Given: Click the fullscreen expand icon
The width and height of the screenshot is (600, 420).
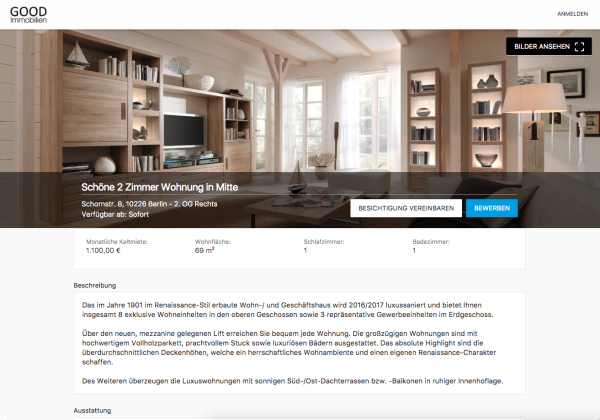Looking at the screenshot, I should click(579, 47).
